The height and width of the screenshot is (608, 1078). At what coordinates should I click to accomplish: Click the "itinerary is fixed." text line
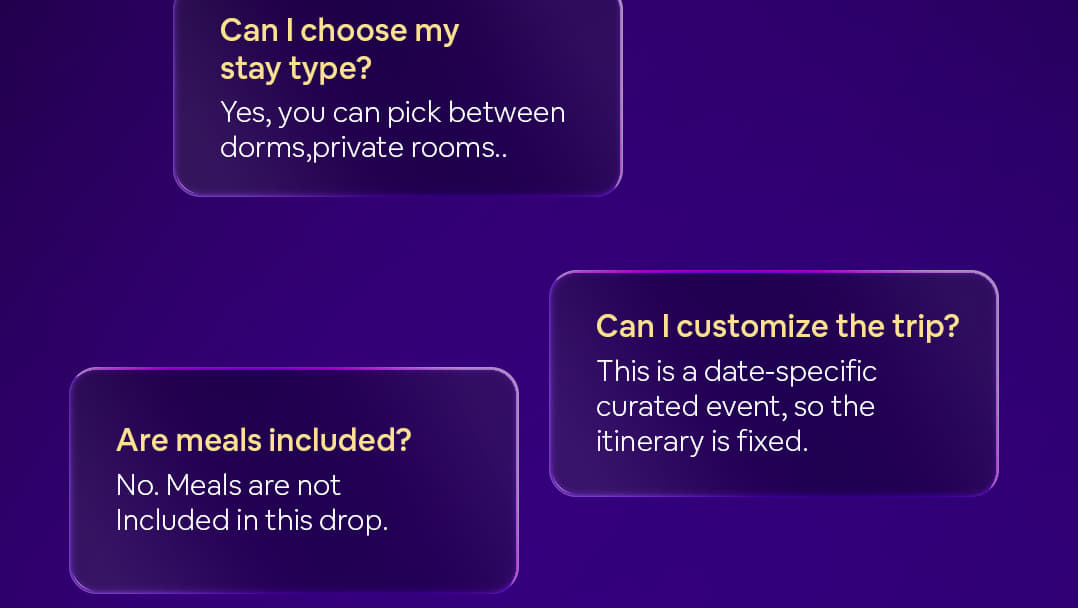(701, 441)
